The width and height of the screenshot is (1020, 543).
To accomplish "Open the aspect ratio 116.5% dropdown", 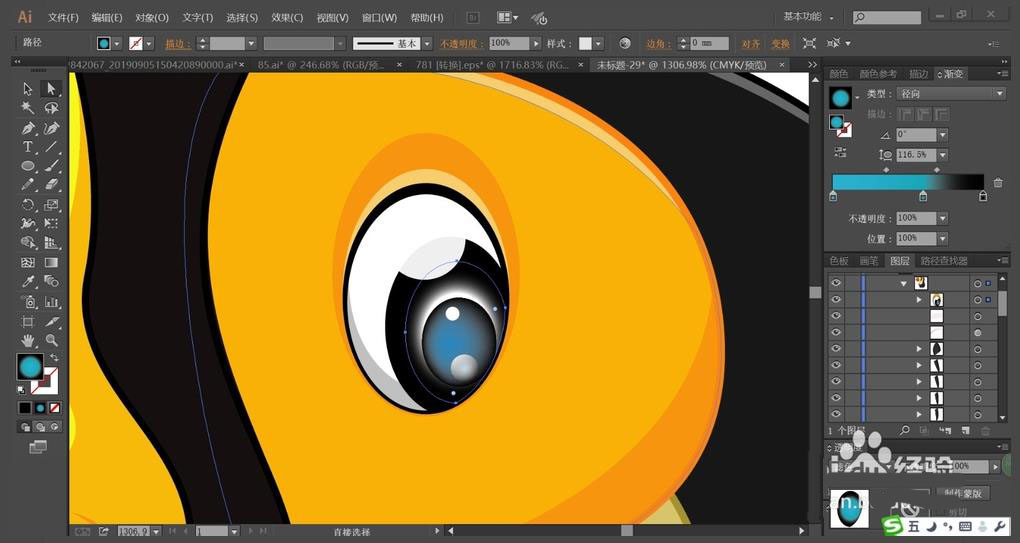I will pyautogui.click(x=943, y=155).
